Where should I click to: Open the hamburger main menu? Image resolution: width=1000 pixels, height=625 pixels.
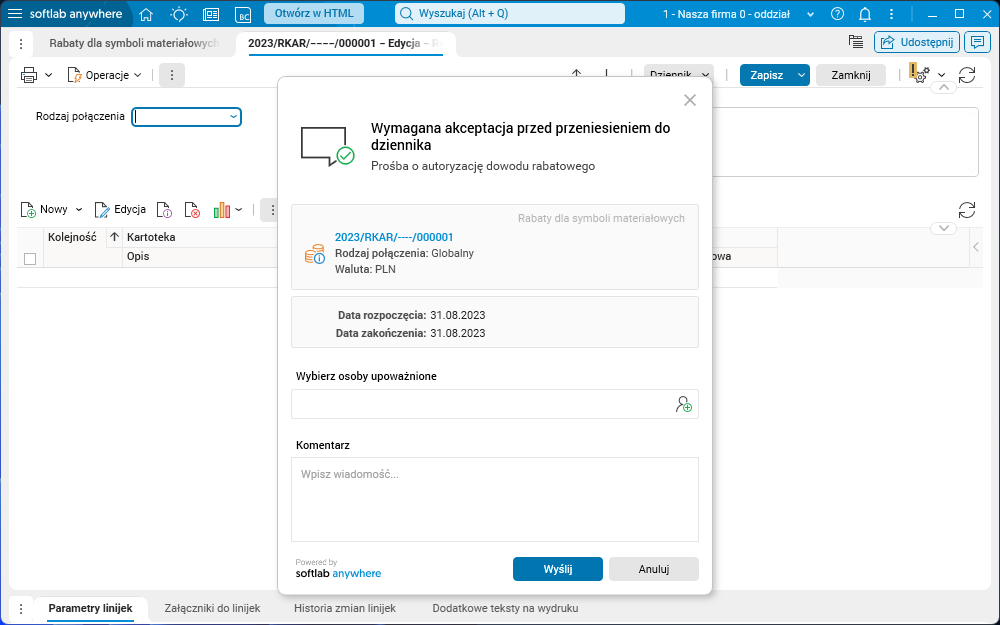coord(15,14)
